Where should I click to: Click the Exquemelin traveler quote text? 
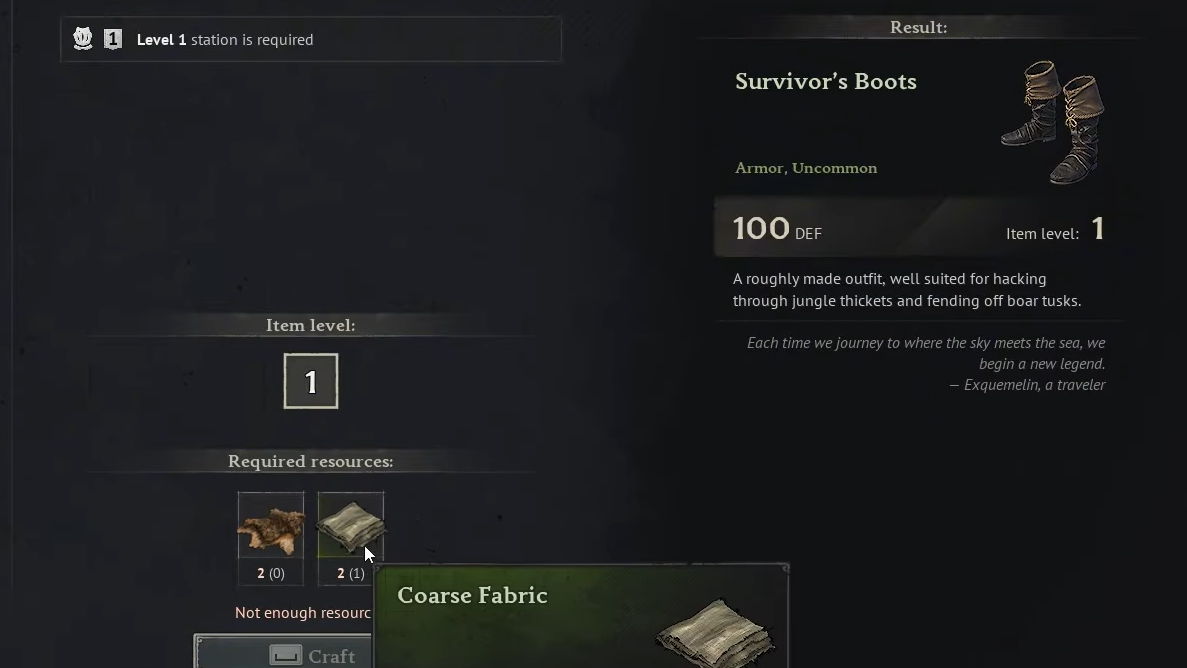pos(926,364)
